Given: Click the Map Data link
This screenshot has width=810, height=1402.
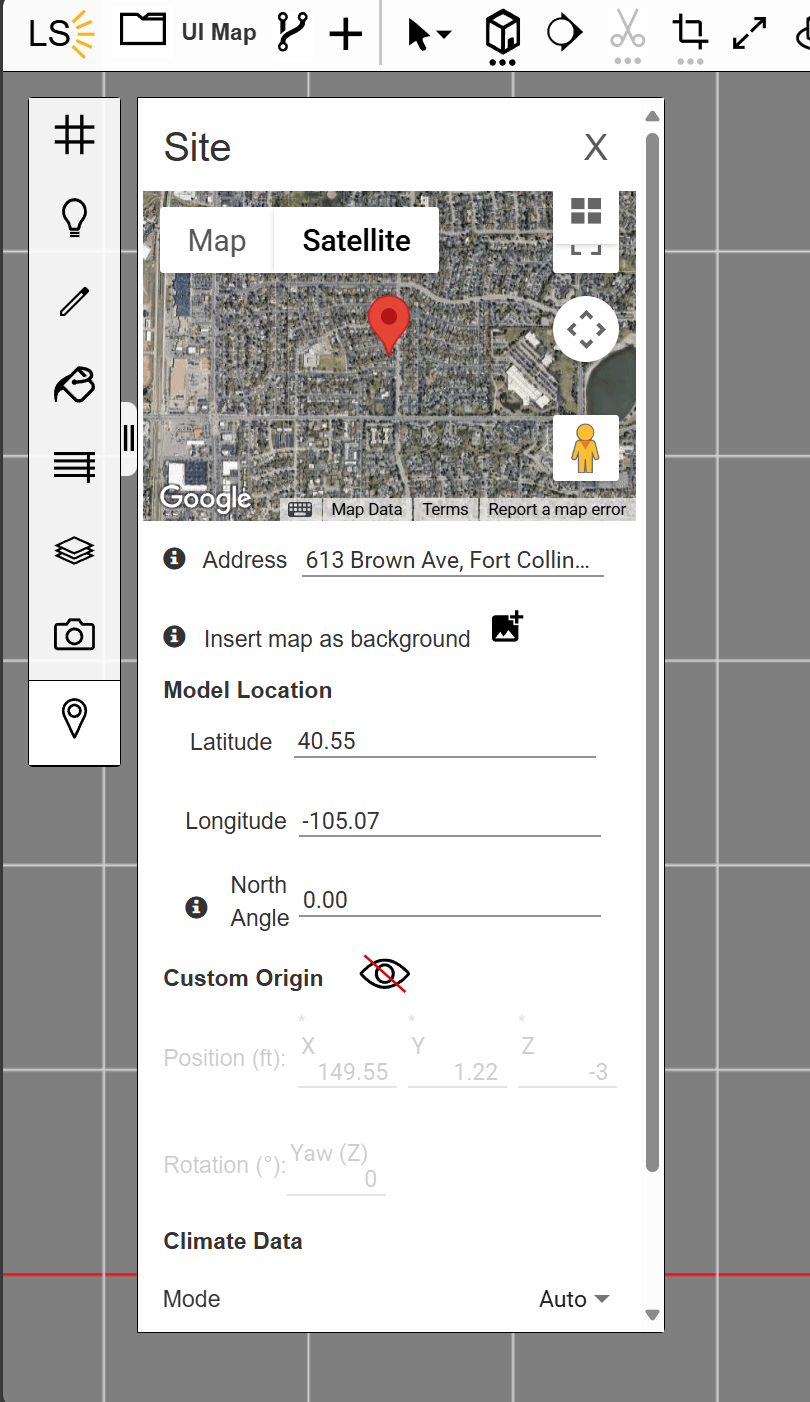Looking at the screenshot, I should (367, 509).
